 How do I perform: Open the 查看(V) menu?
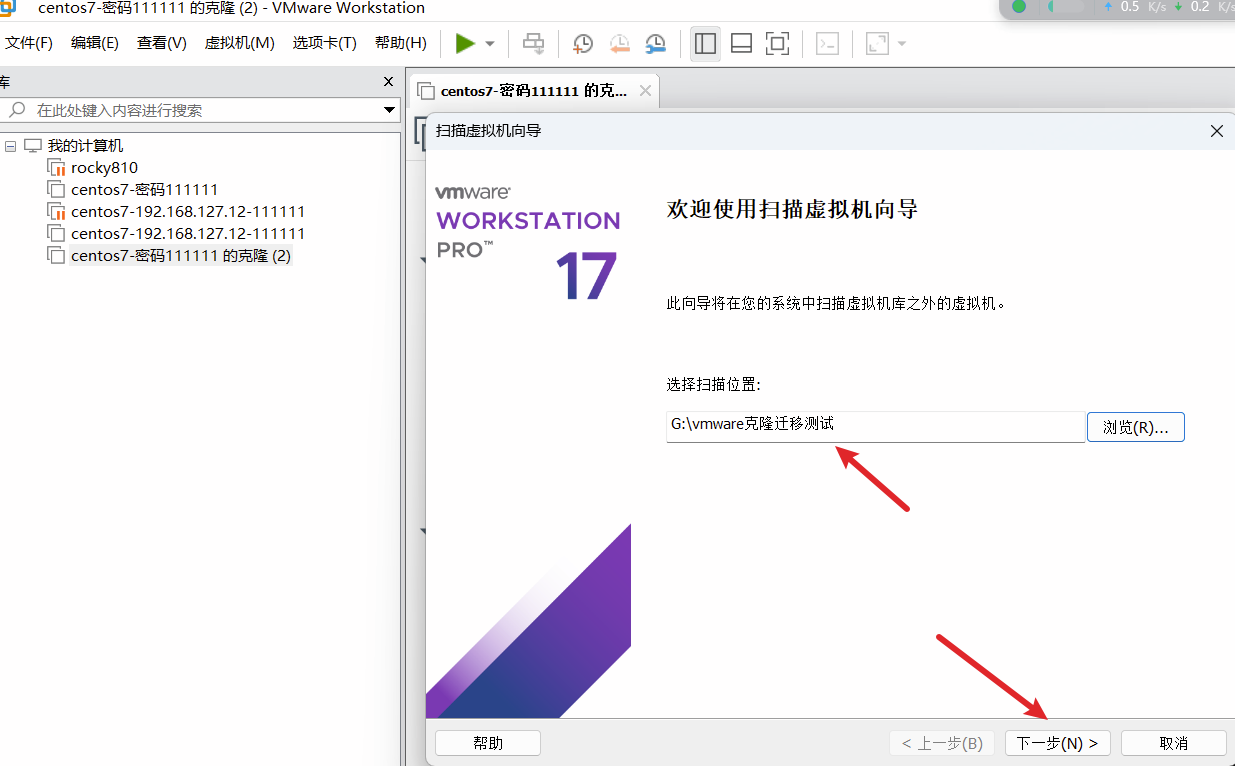pyautogui.click(x=162, y=43)
